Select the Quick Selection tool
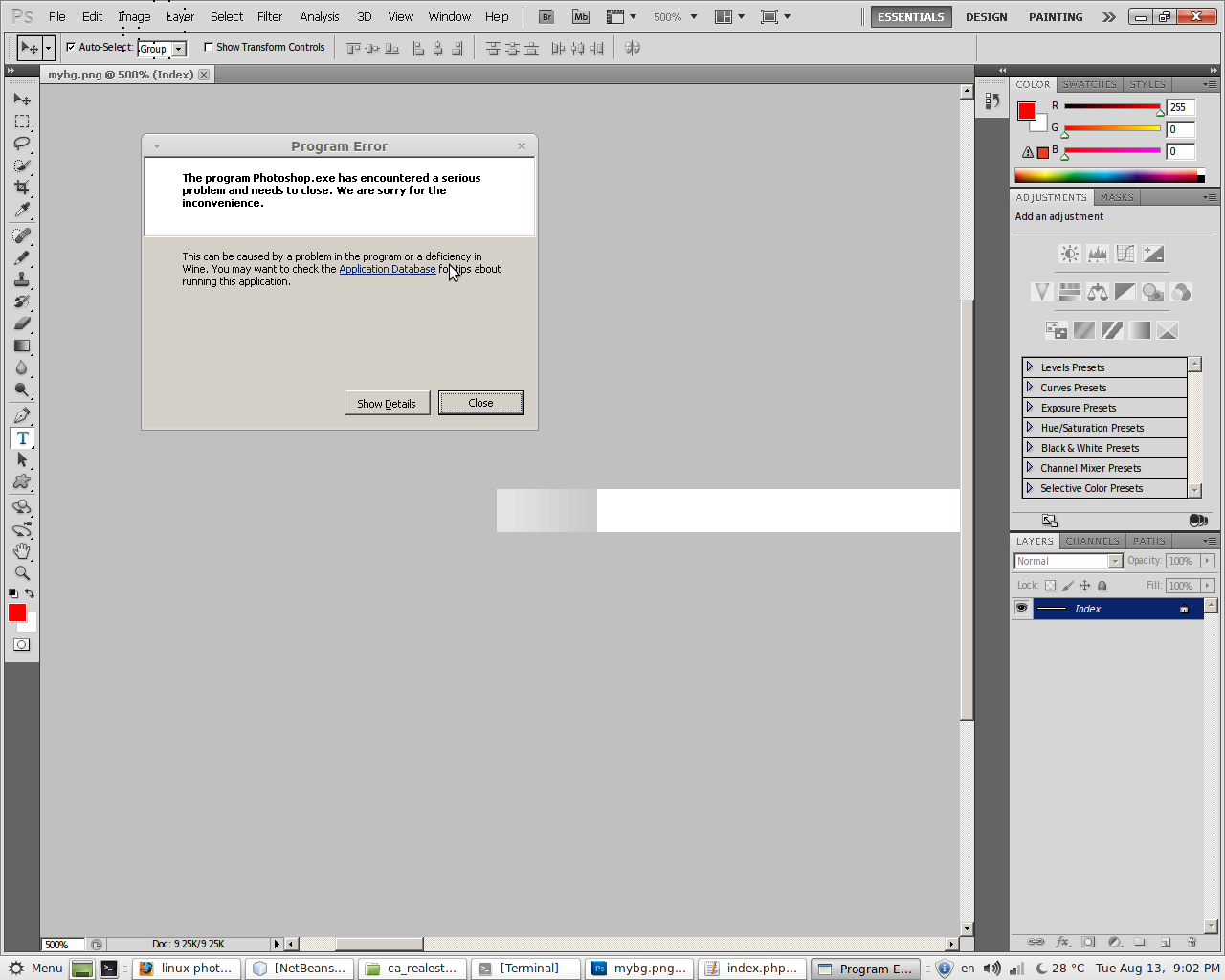Image resolution: width=1225 pixels, height=980 pixels. coord(22,166)
